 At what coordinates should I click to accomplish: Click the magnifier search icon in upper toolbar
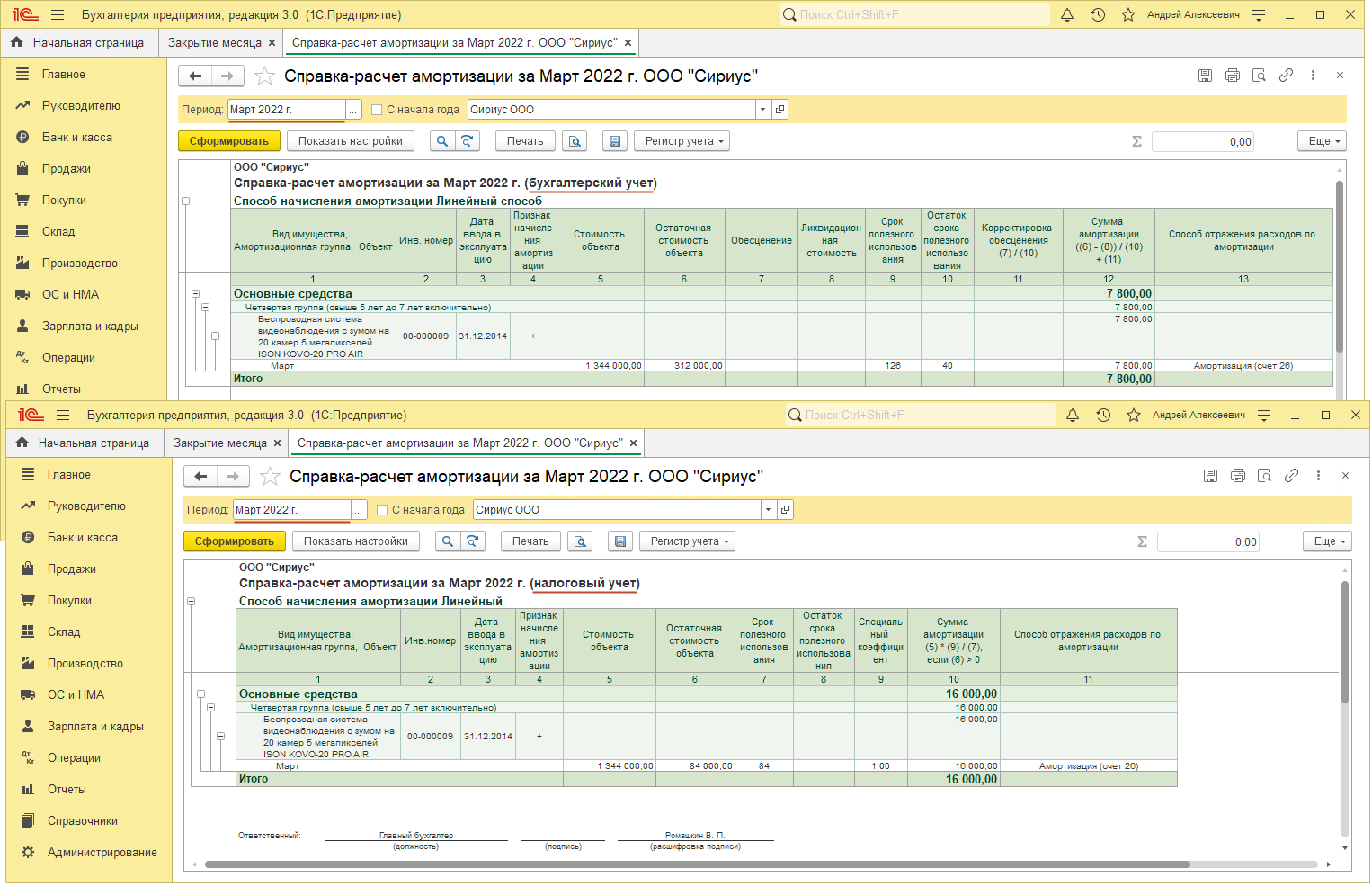coord(442,141)
